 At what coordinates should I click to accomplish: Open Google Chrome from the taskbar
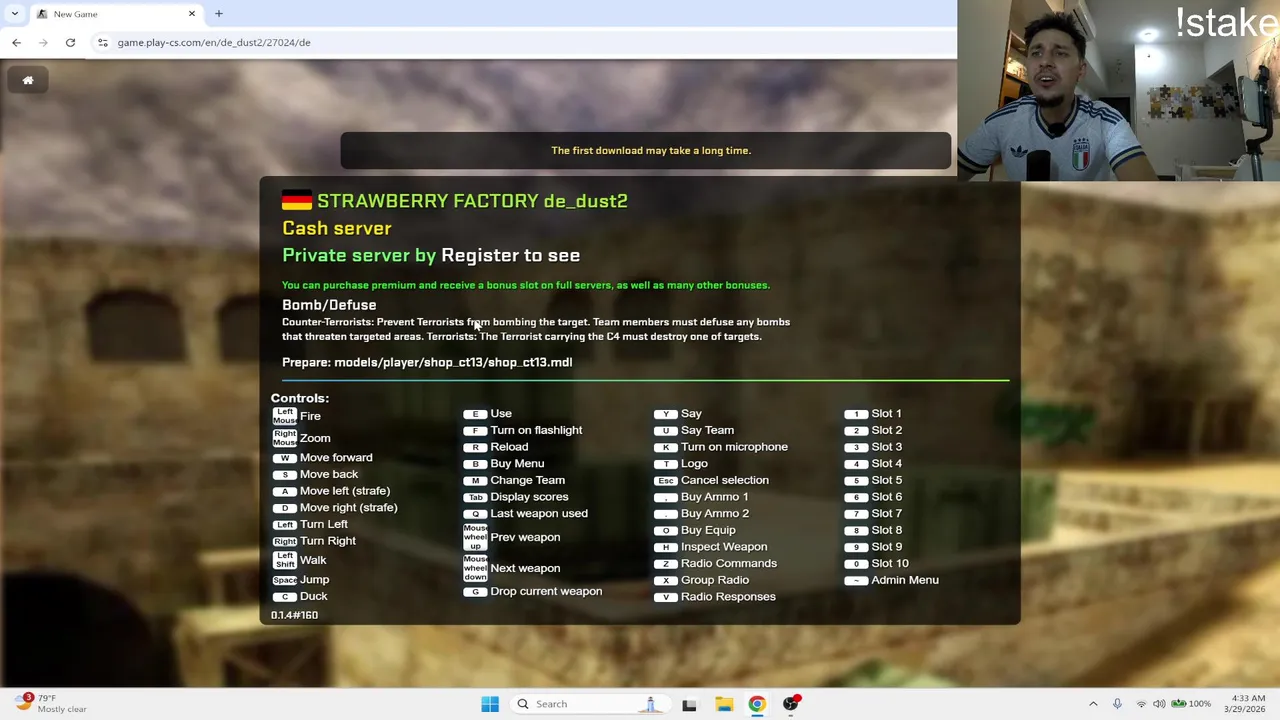757,704
